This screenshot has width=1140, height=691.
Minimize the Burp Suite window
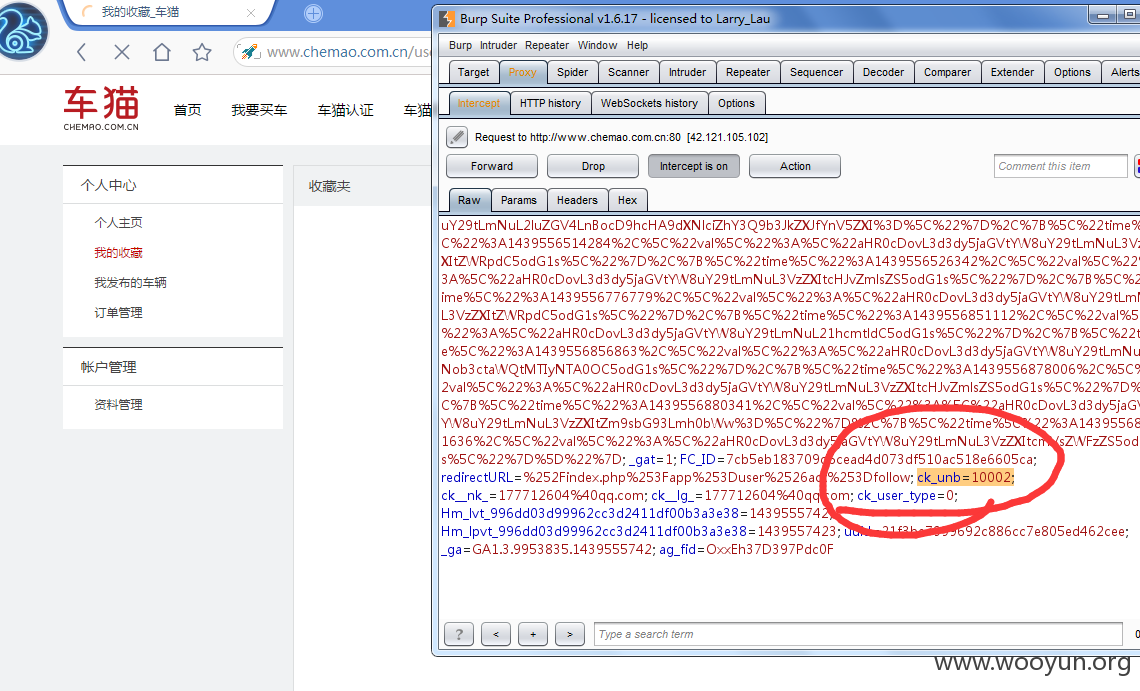pyautogui.click(x=1103, y=15)
